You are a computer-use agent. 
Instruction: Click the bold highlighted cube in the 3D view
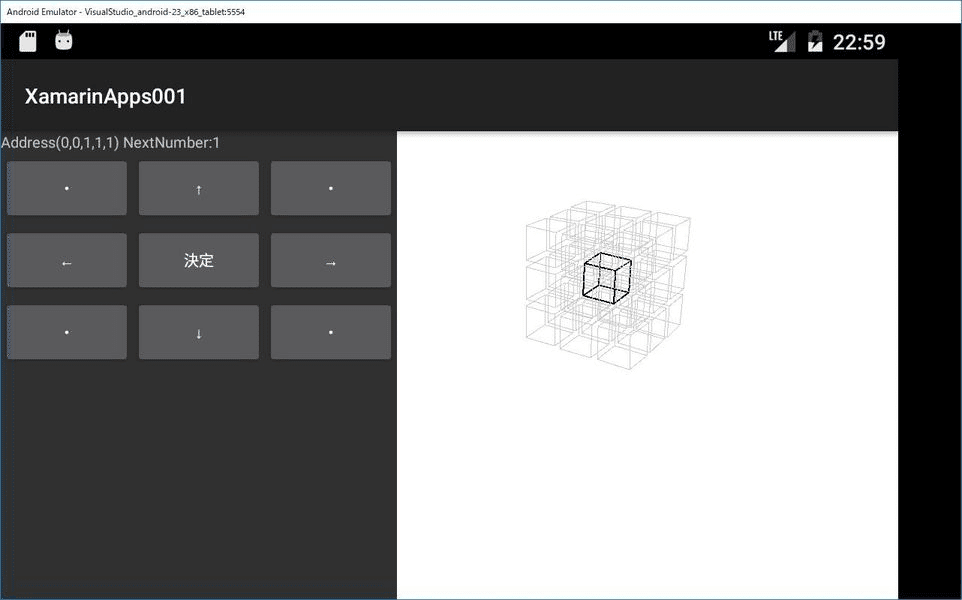pyautogui.click(x=607, y=278)
